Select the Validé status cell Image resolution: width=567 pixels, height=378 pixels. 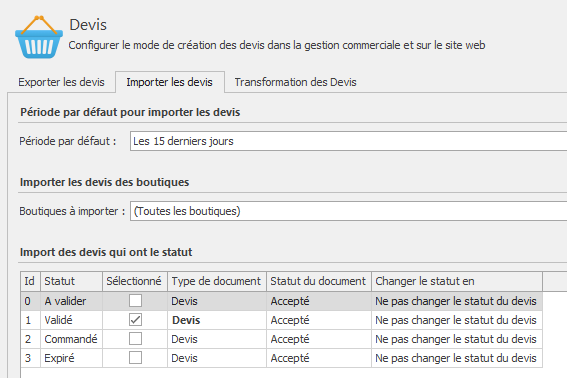click(x=71, y=320)
